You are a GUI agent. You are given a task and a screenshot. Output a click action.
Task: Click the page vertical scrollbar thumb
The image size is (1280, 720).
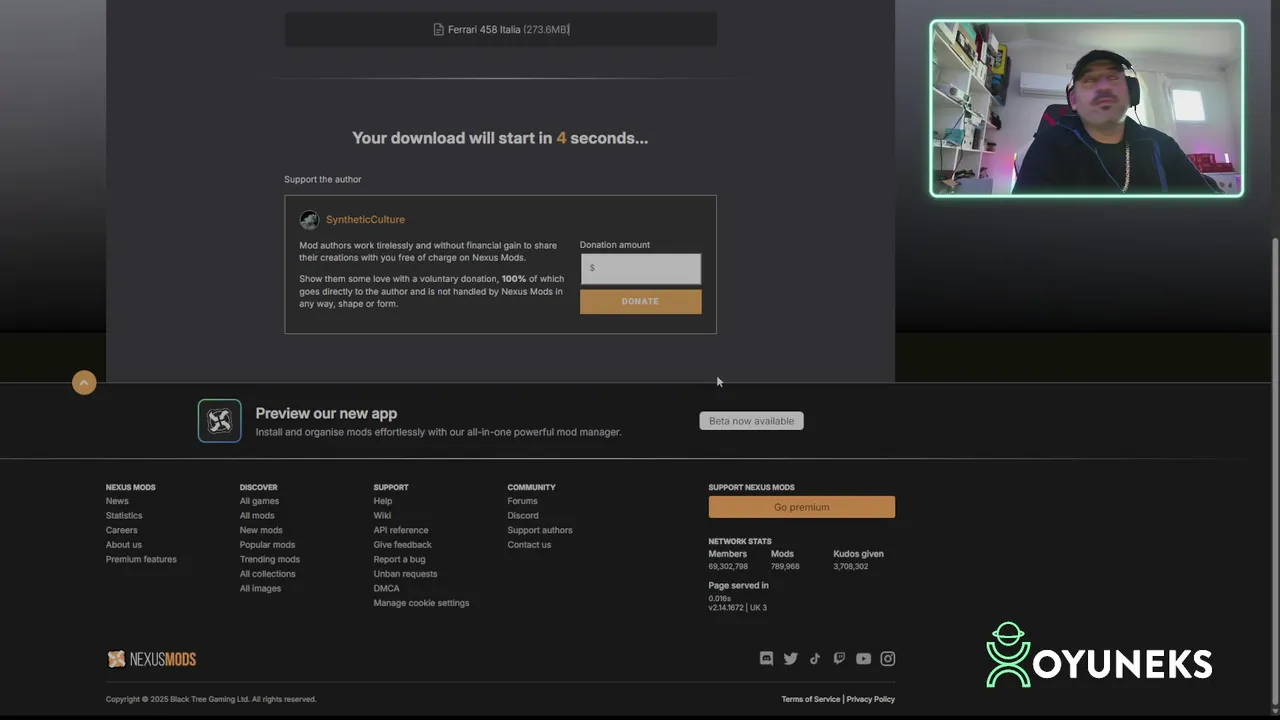1275,470
